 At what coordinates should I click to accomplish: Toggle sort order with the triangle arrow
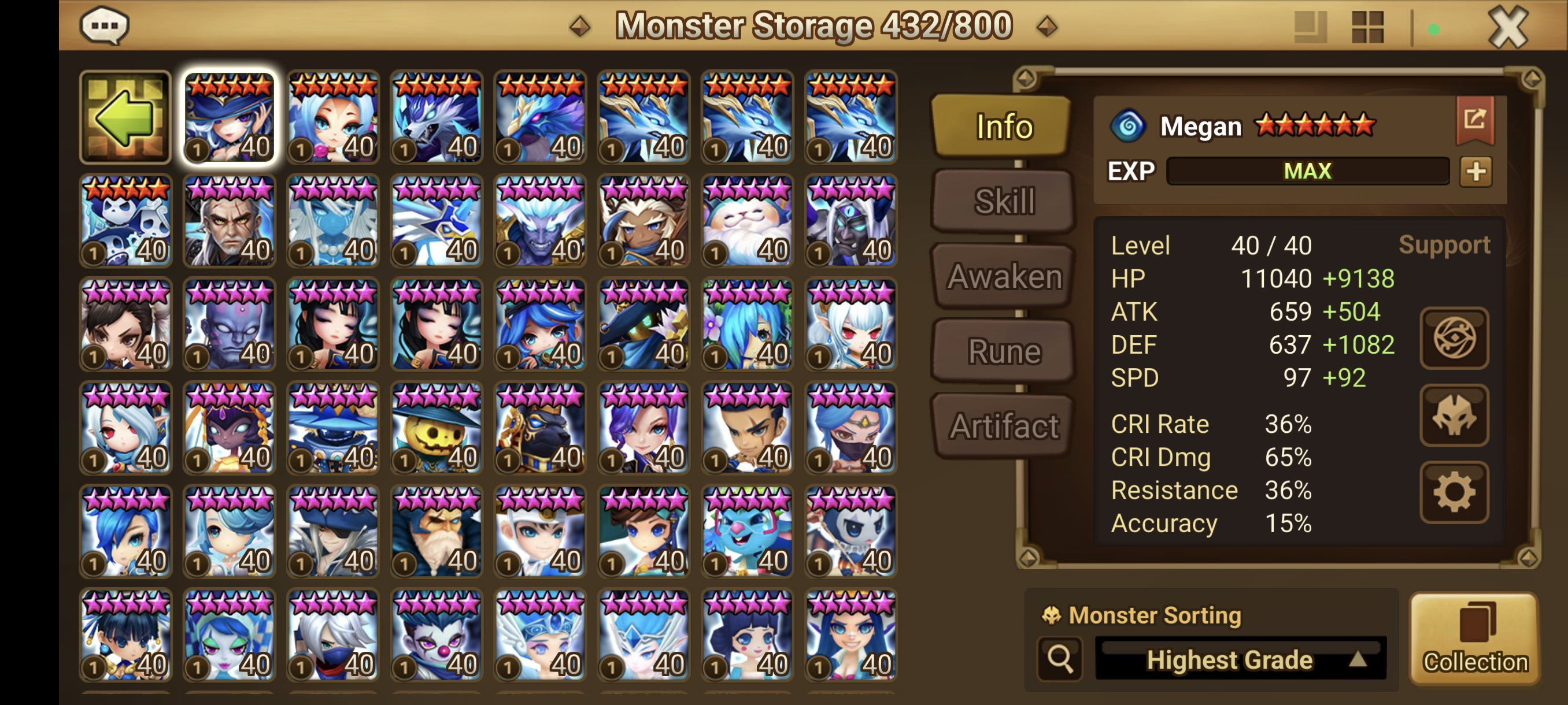click(1358, 659)
